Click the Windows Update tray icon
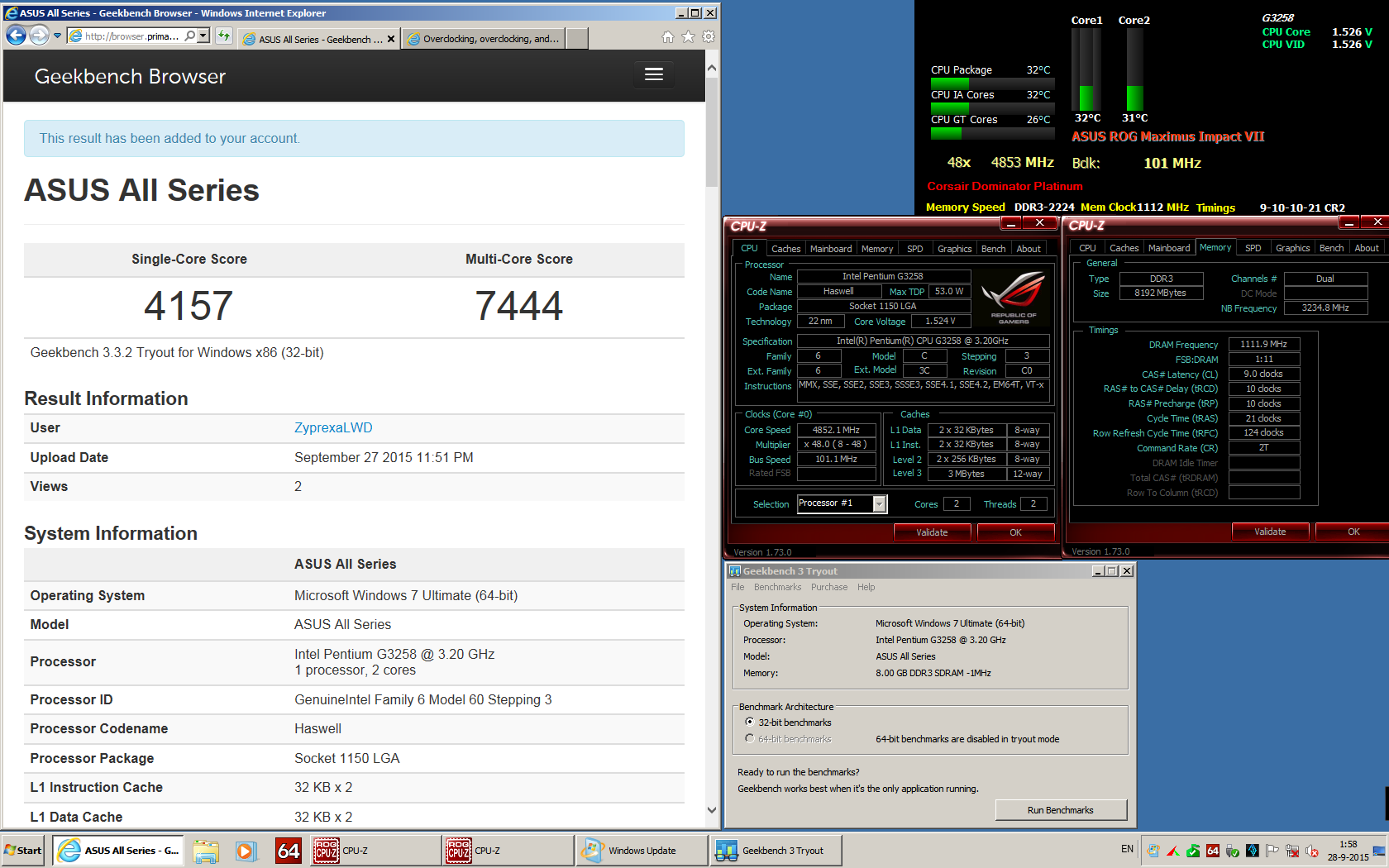Viewport: 1389px width, 868px height. 1153,851
